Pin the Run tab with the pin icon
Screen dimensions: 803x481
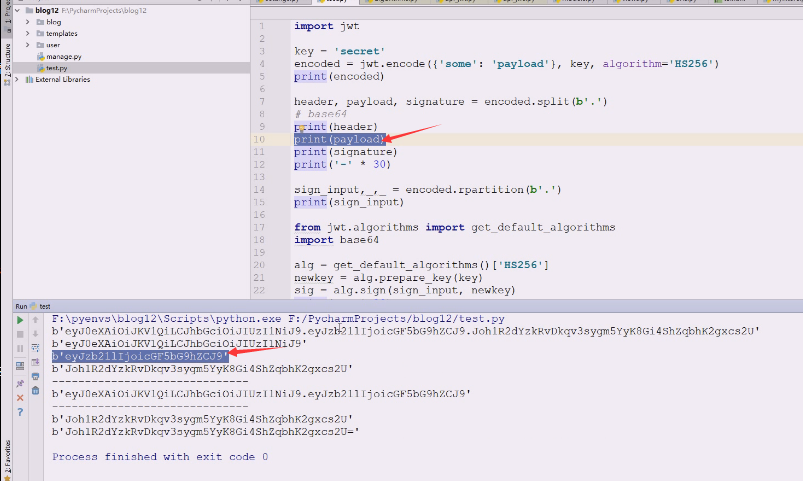coord(20,383)
